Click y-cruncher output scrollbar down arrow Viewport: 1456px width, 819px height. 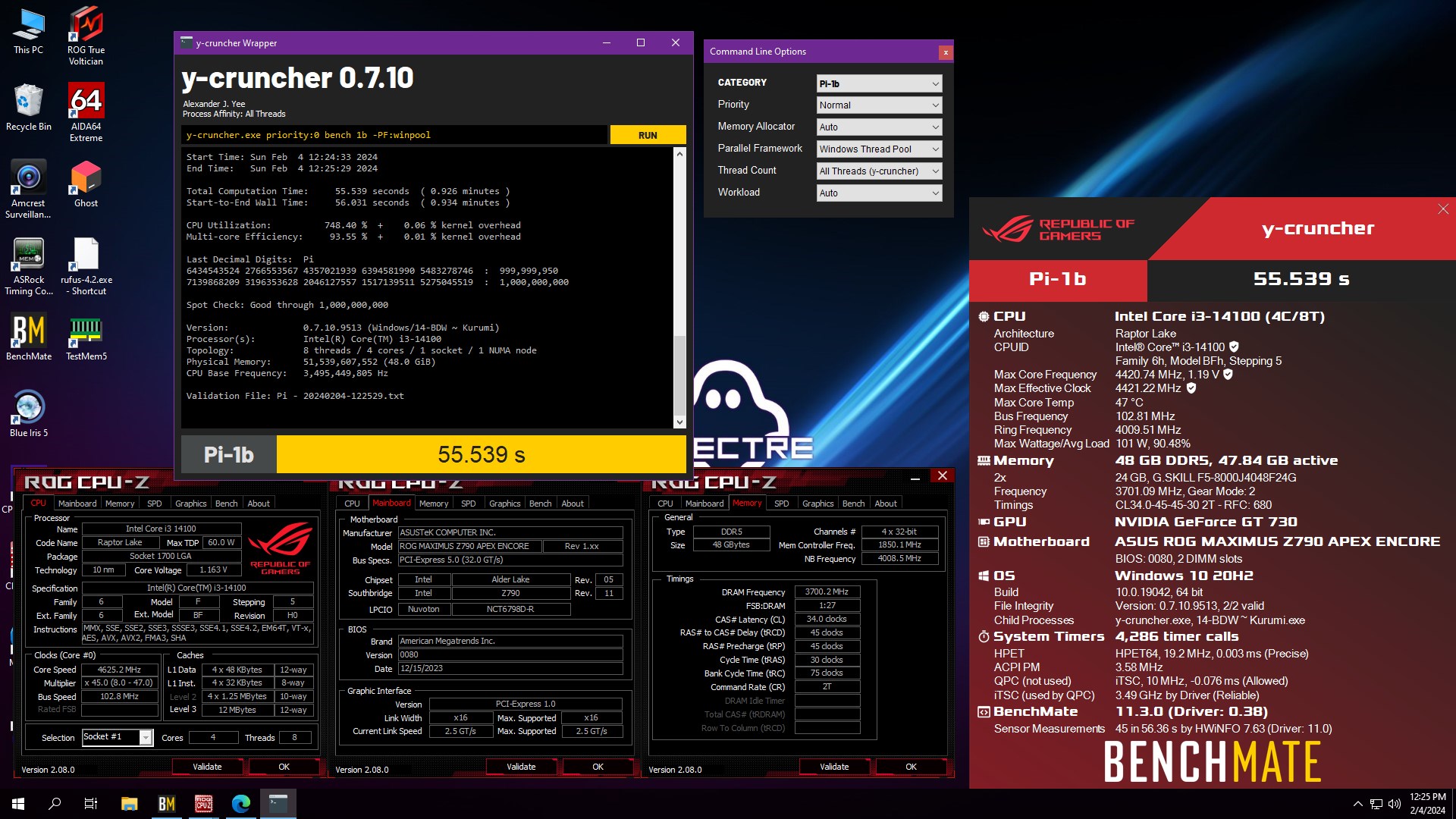tap(679, 422)
